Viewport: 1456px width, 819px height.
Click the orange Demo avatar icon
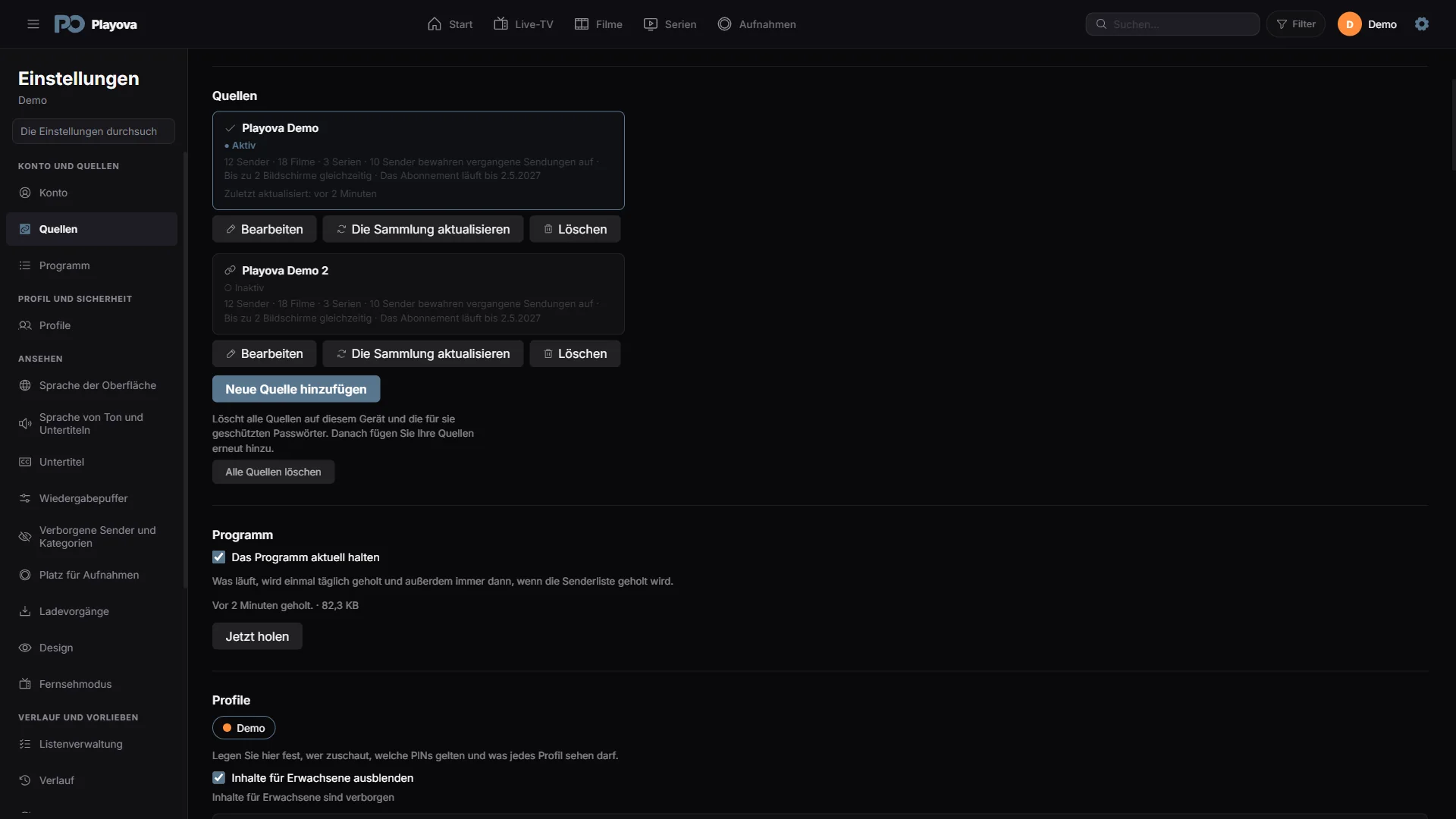pyautogui.click(x=1350, y=24)
